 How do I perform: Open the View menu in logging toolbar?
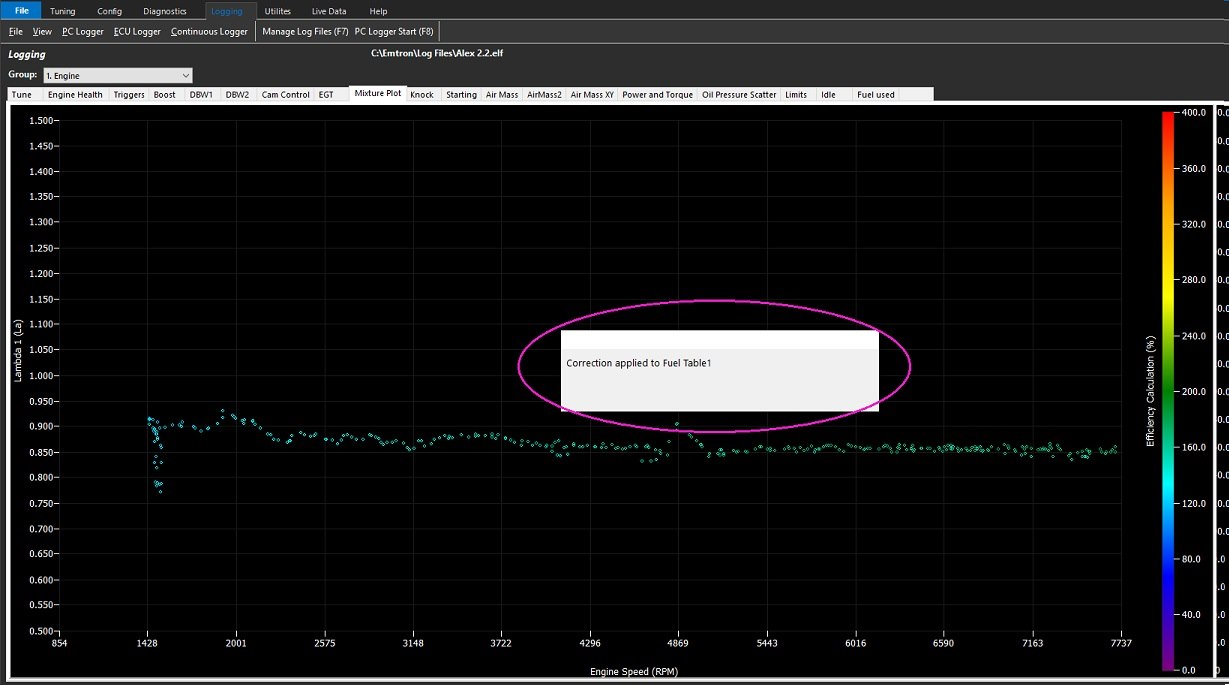point(42,32)
